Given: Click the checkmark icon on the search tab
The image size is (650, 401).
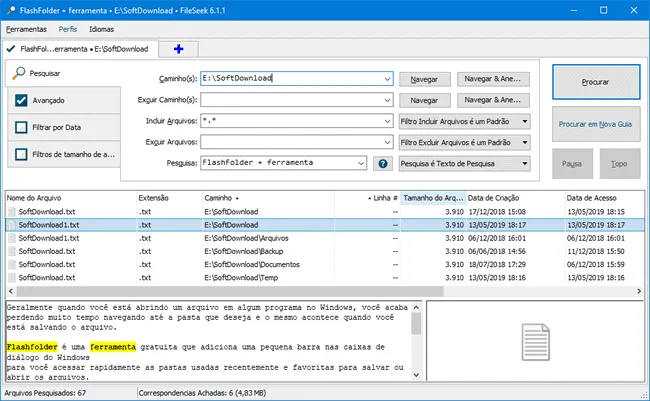Looking at the screenshot, I should click(11, 49).
